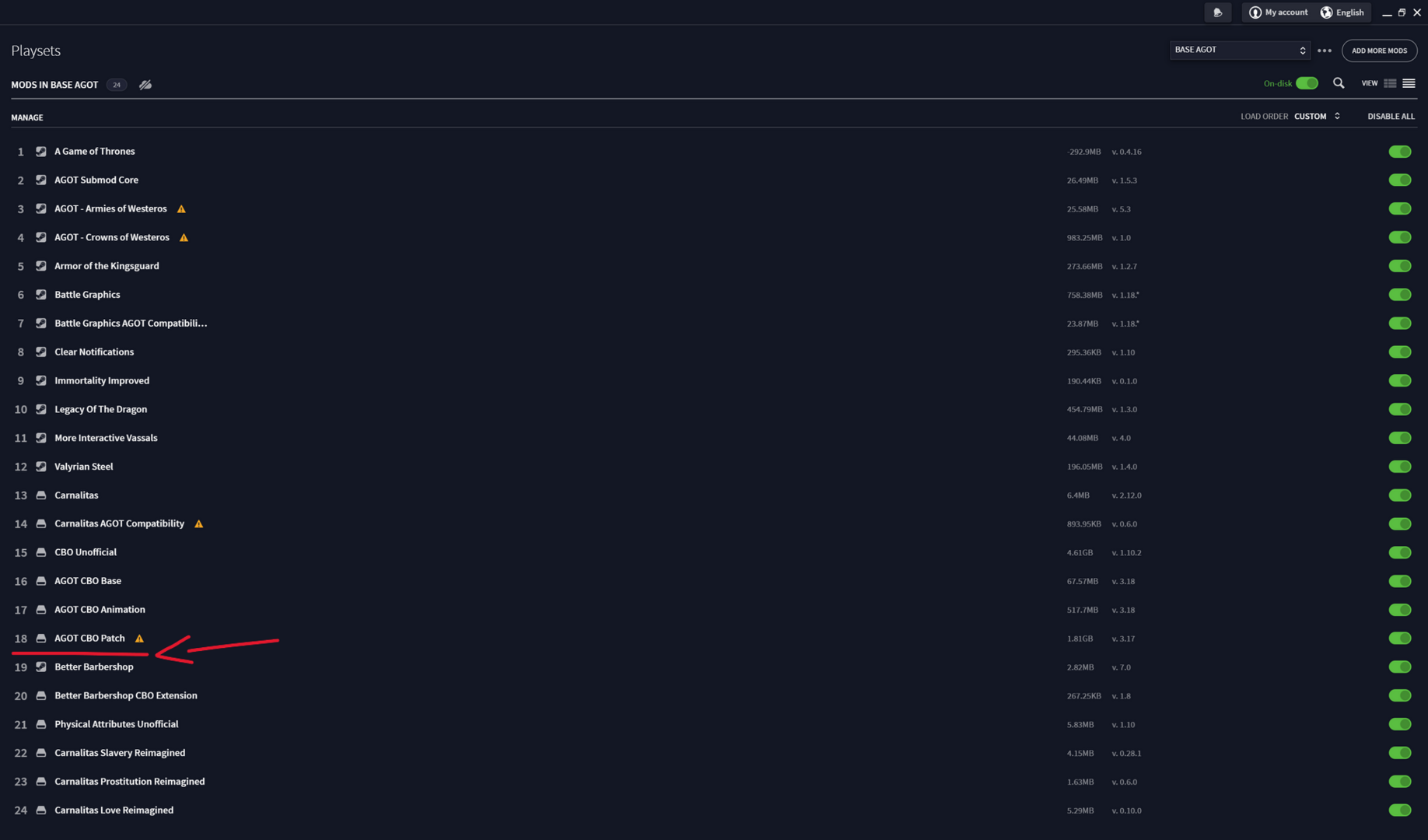Click the play icon in the title bar
Viewport: 1428px width, 840px height.
(1218, 12)
